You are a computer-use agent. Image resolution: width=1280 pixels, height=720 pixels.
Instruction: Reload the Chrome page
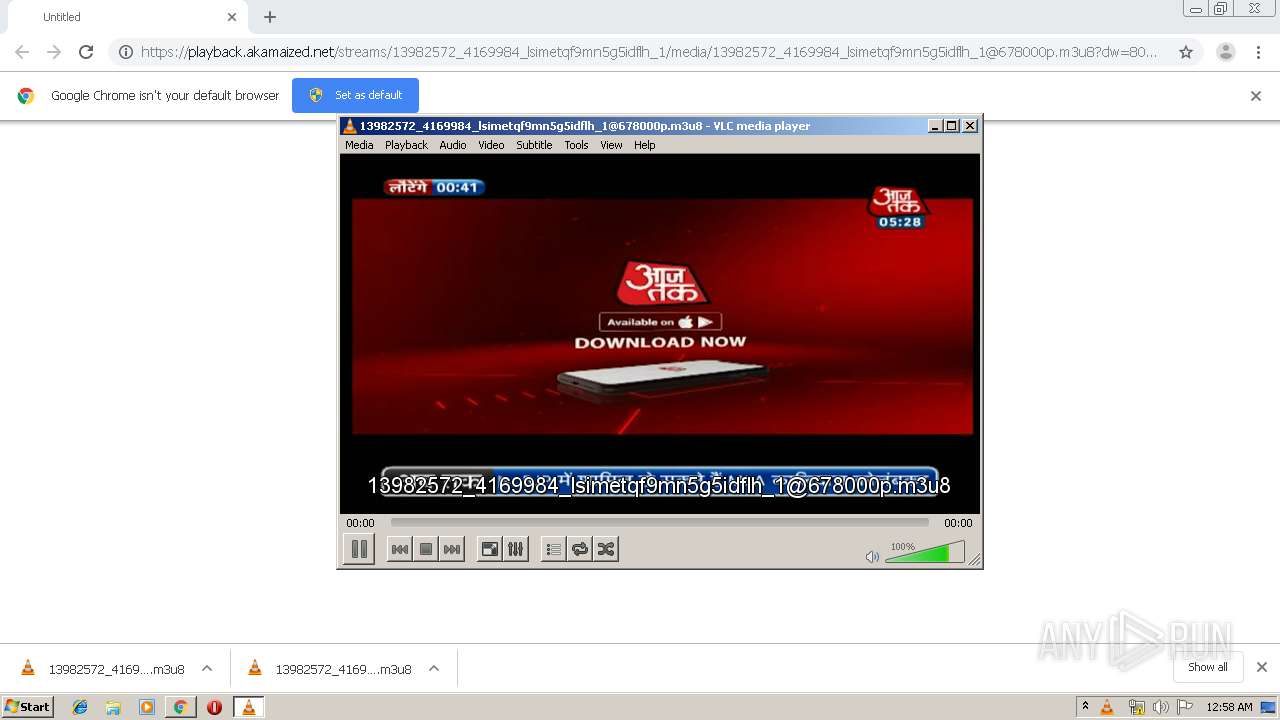(x=86, y=52)
